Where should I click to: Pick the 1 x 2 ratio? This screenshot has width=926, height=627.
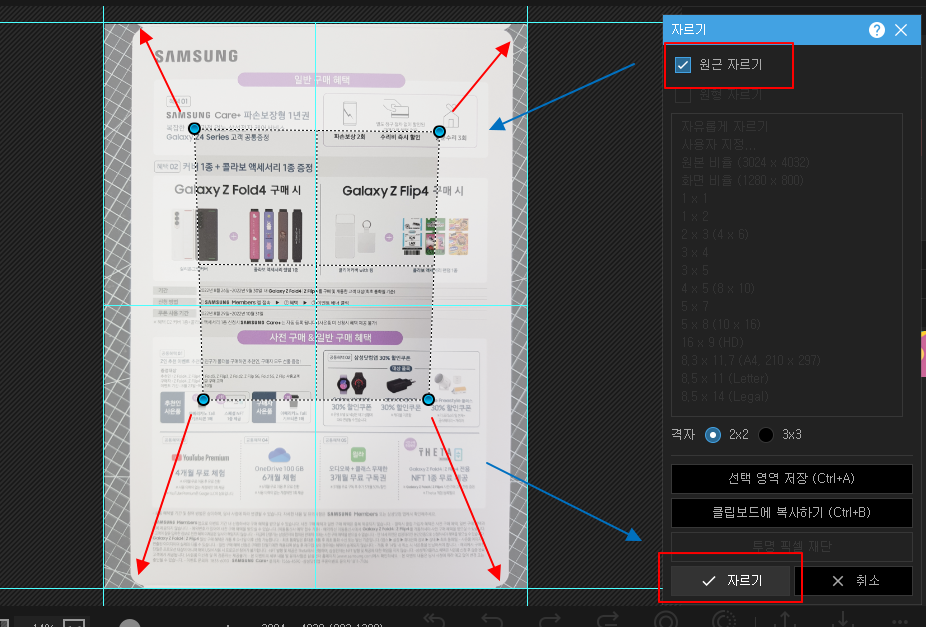tap(694, 217)
